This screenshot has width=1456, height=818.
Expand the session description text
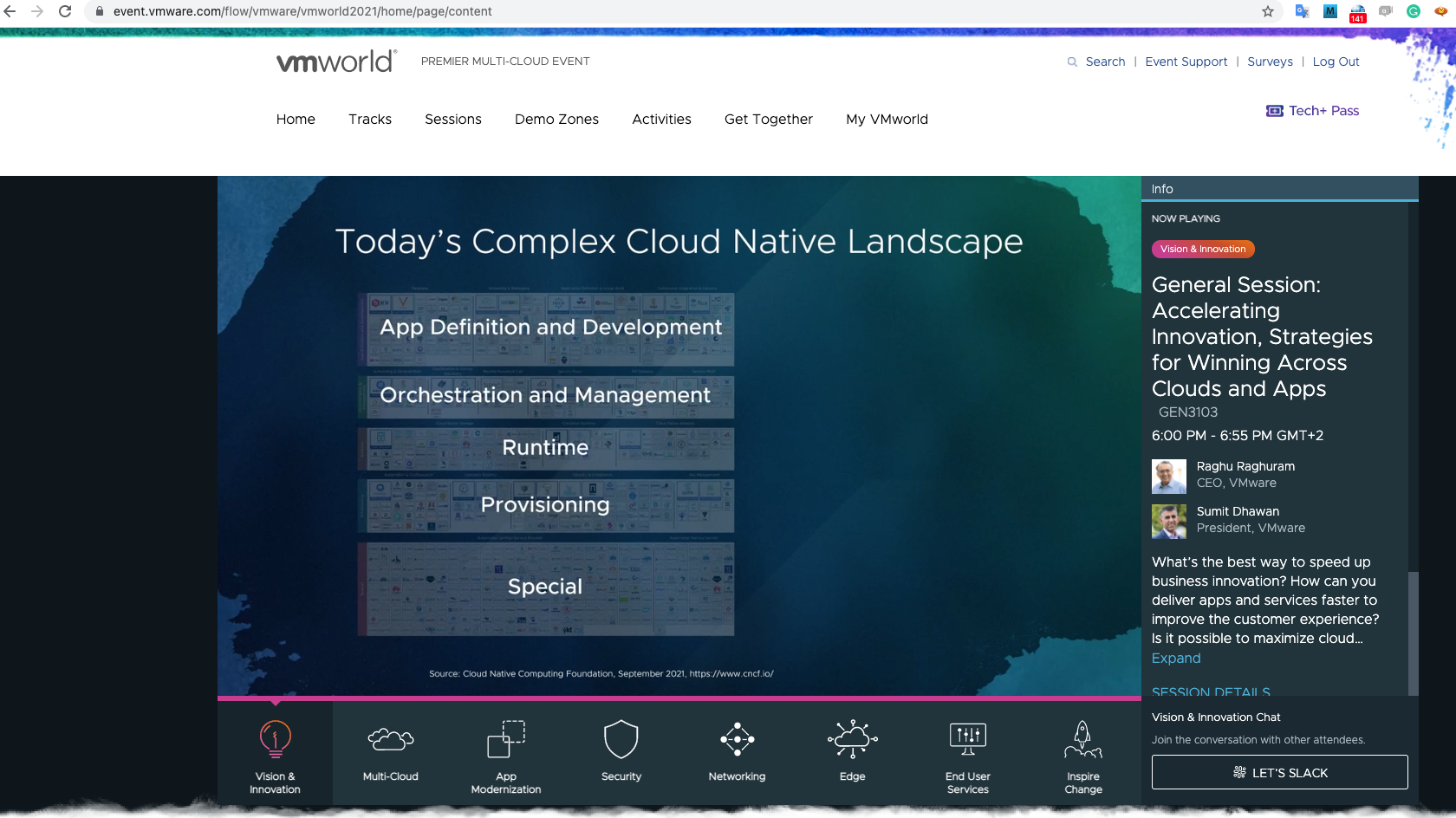(1175, 658)
